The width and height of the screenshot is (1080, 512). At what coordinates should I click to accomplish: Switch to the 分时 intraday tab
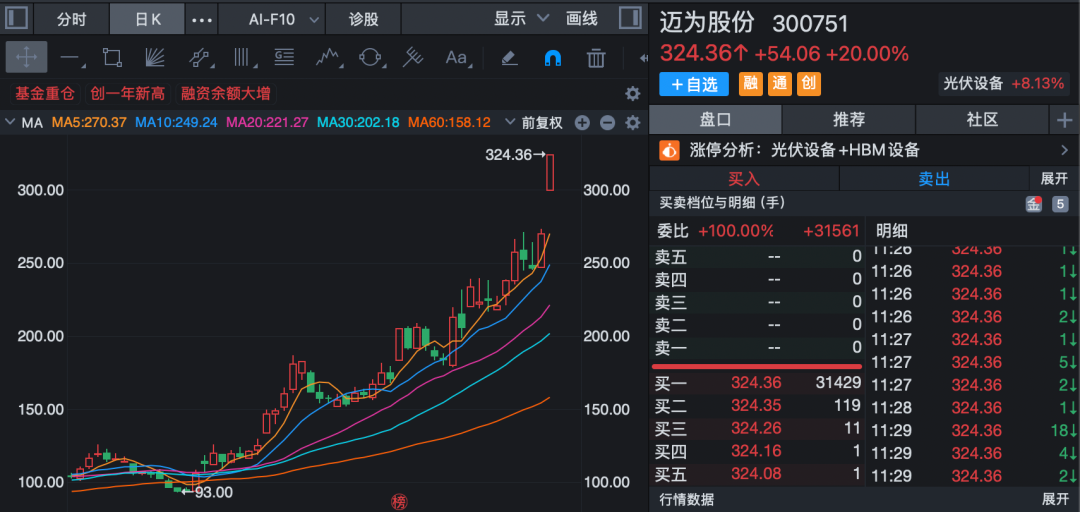(x=71, y=19)
